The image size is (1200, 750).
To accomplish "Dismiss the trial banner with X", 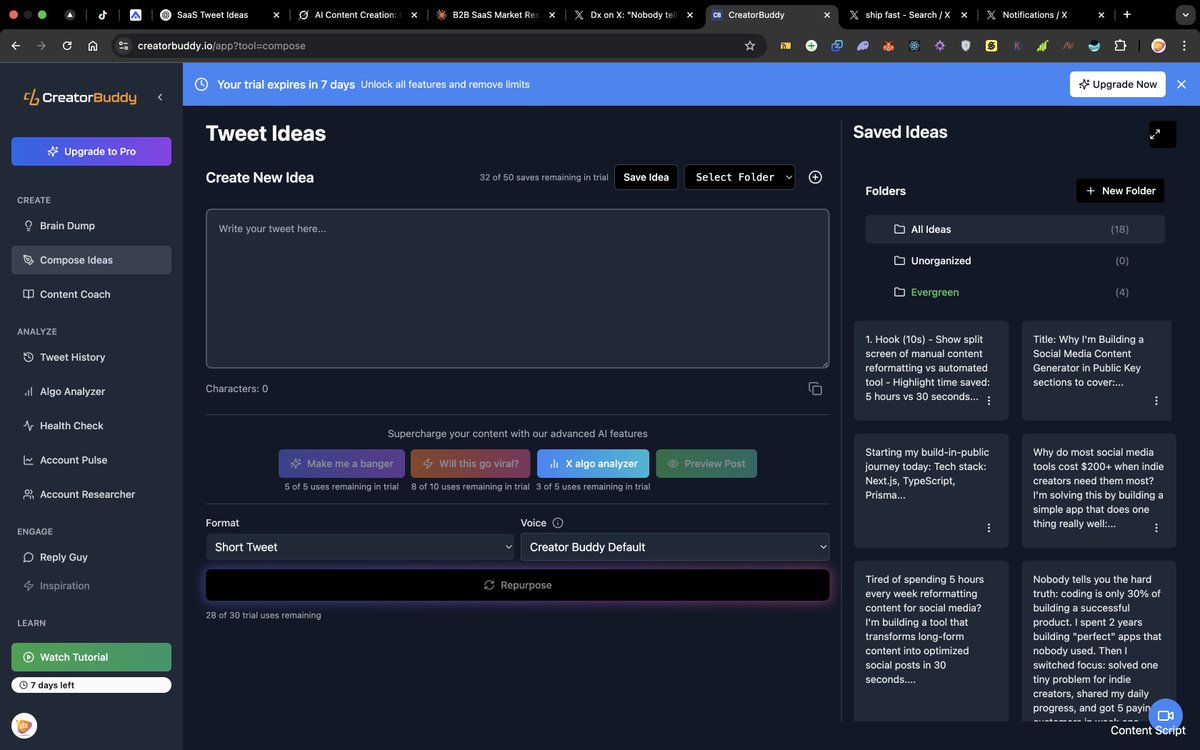I will (1181, 84).
